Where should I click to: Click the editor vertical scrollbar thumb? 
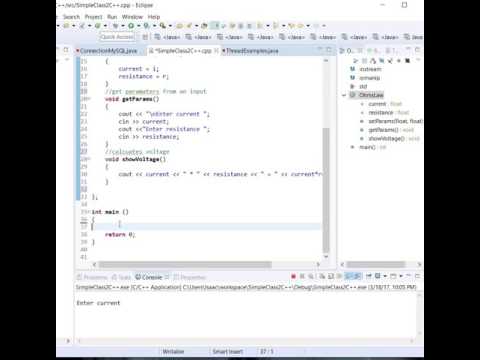[x=326, y=190]
